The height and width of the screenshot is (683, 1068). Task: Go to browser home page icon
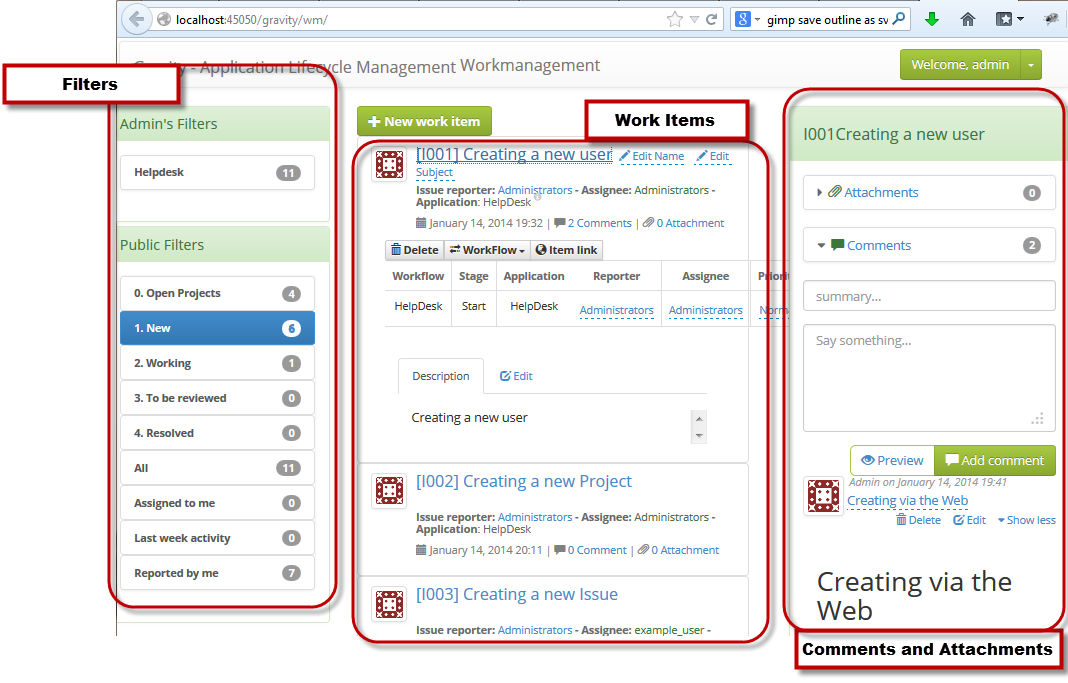(x=967, y=19)
